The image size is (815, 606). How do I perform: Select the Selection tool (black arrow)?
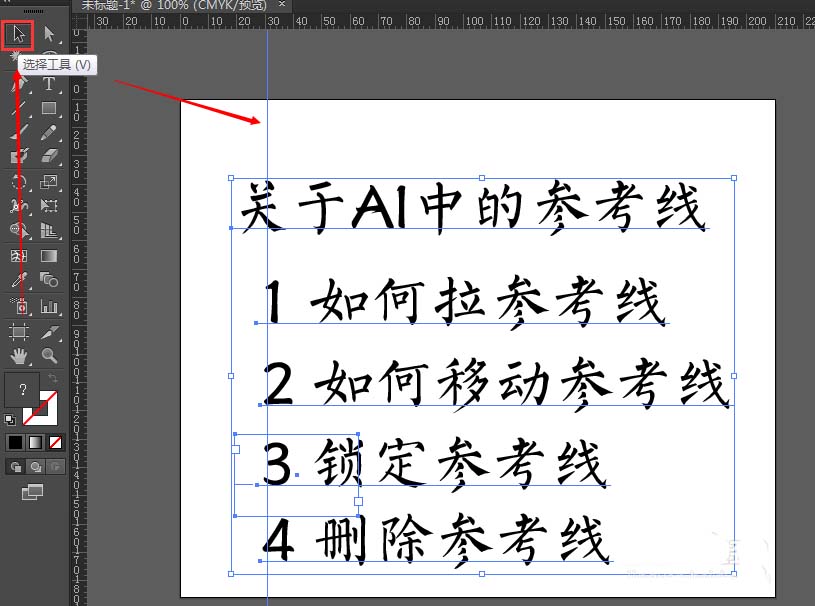[18, 34]
